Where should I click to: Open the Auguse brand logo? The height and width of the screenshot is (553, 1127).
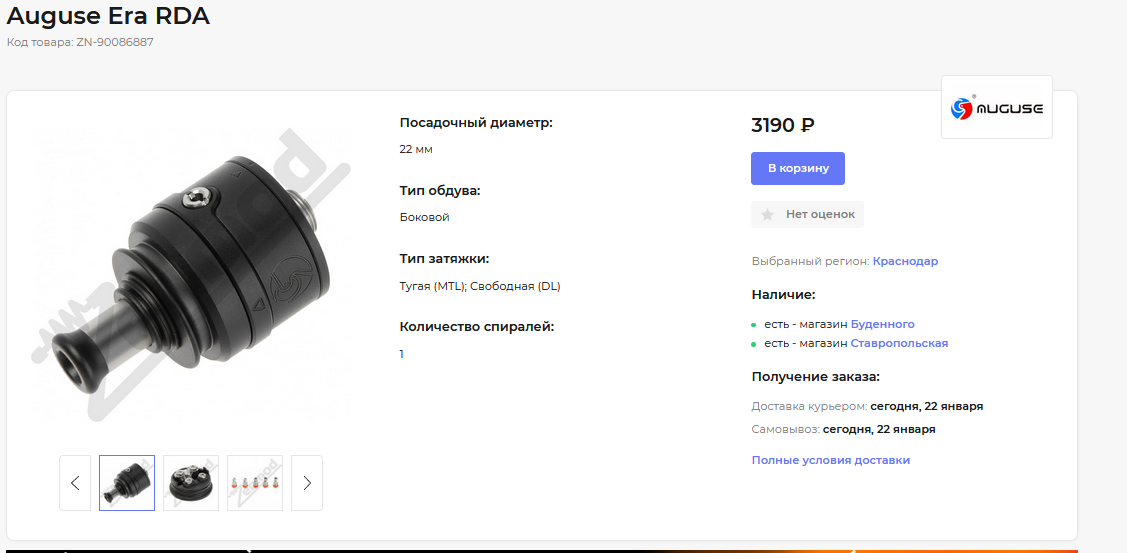(996, 107)
